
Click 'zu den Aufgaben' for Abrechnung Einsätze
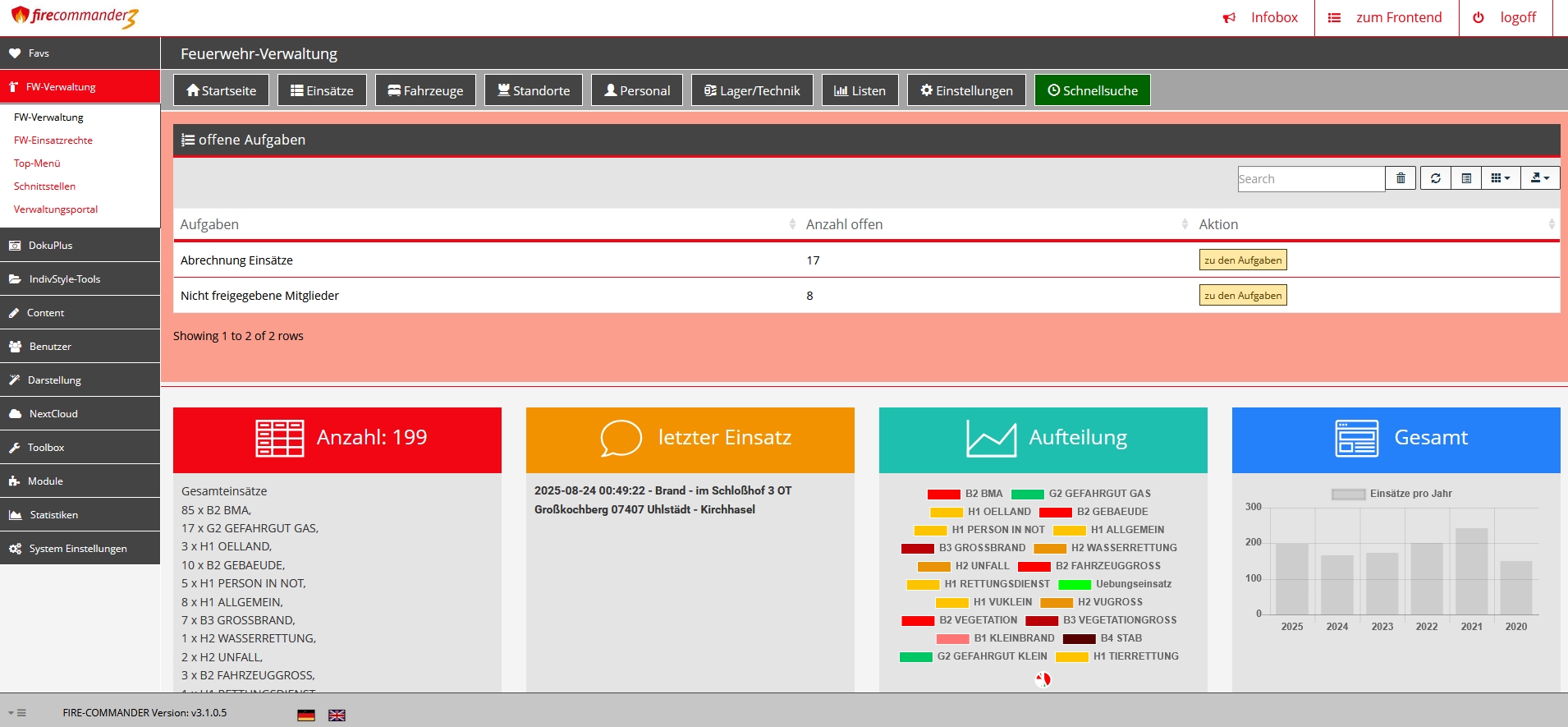click(x=1242, y=260)
